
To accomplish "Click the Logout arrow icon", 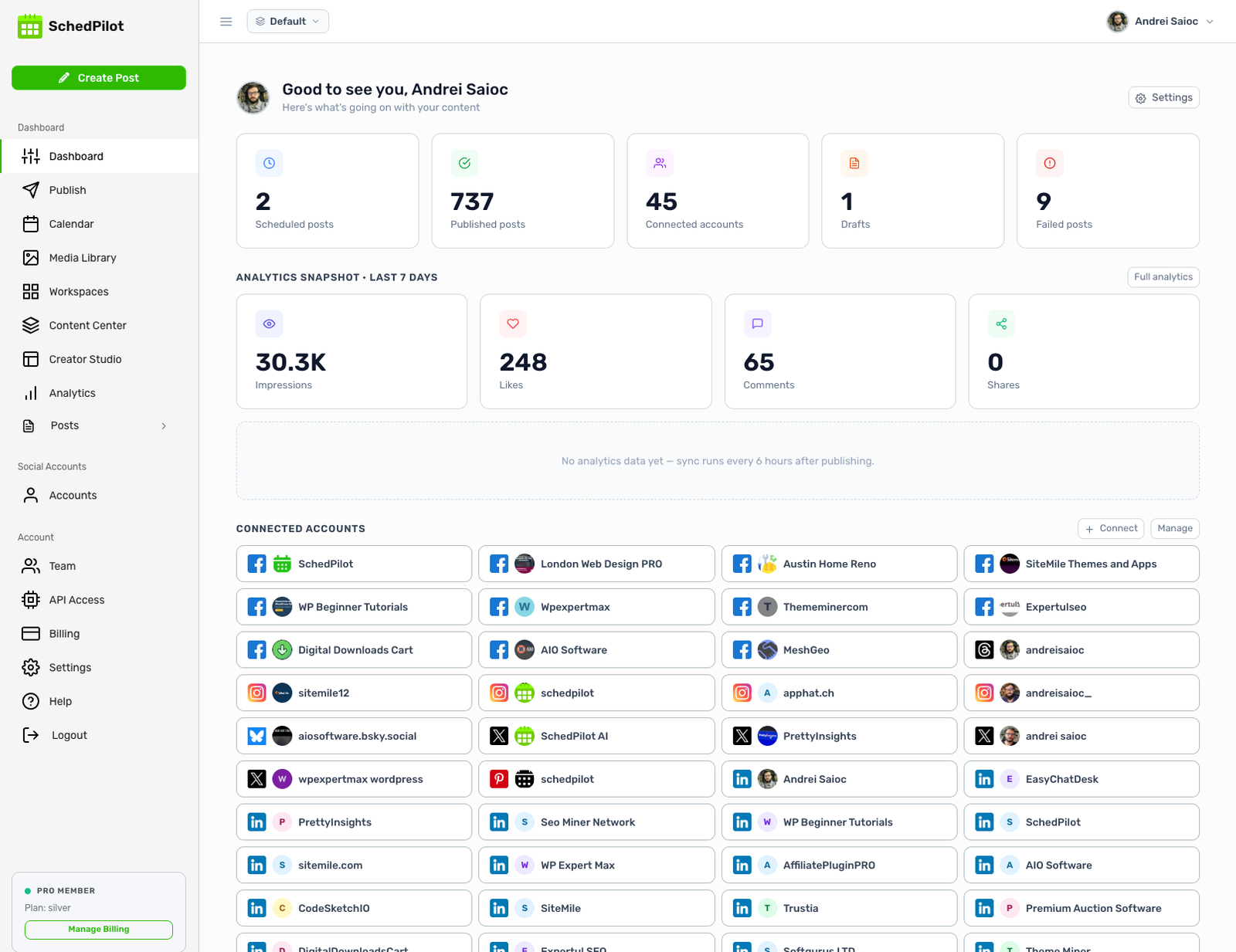I will (31, 735).
